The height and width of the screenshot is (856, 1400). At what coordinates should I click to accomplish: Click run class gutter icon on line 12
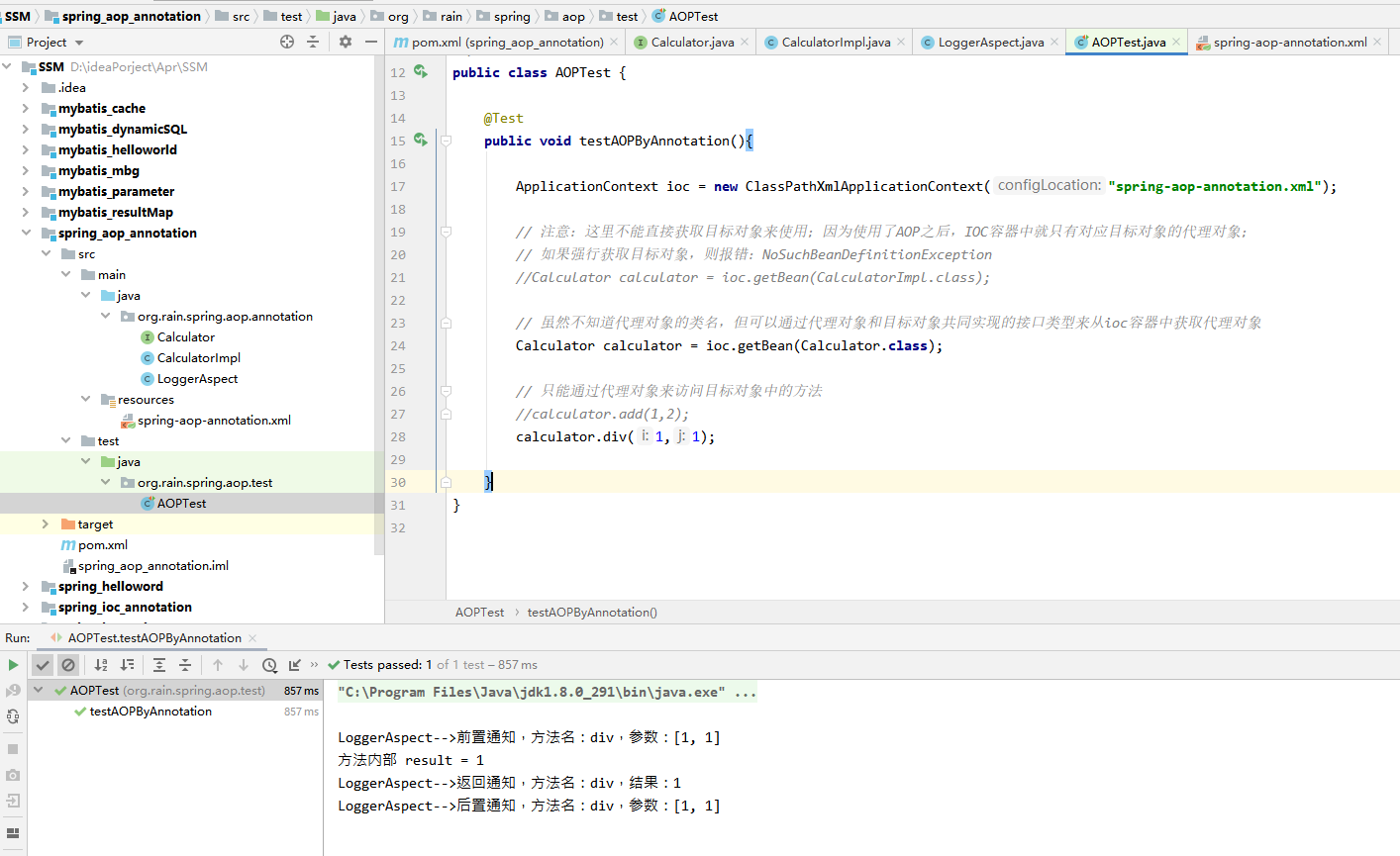(x=421, y=71)
